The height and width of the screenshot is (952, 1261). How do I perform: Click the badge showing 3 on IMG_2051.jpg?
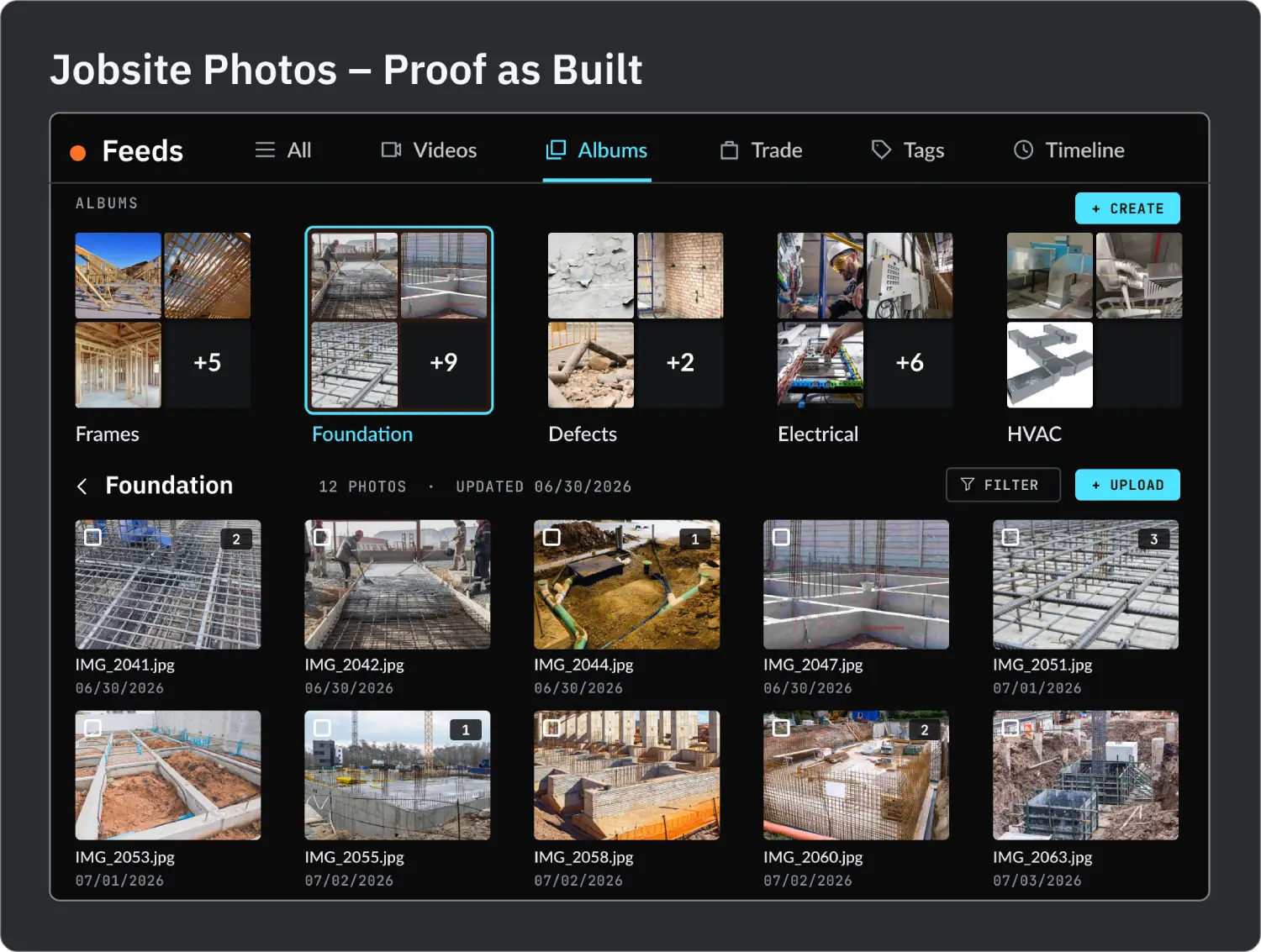(x=1154, y=539)
